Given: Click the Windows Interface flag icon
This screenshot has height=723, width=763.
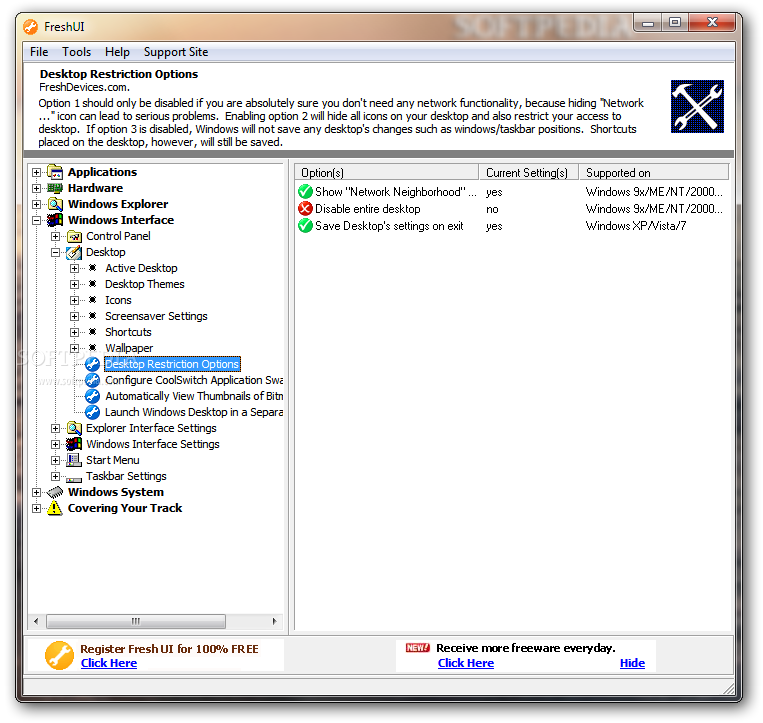Looking at the screenshot, I should (x=55, y=220).
